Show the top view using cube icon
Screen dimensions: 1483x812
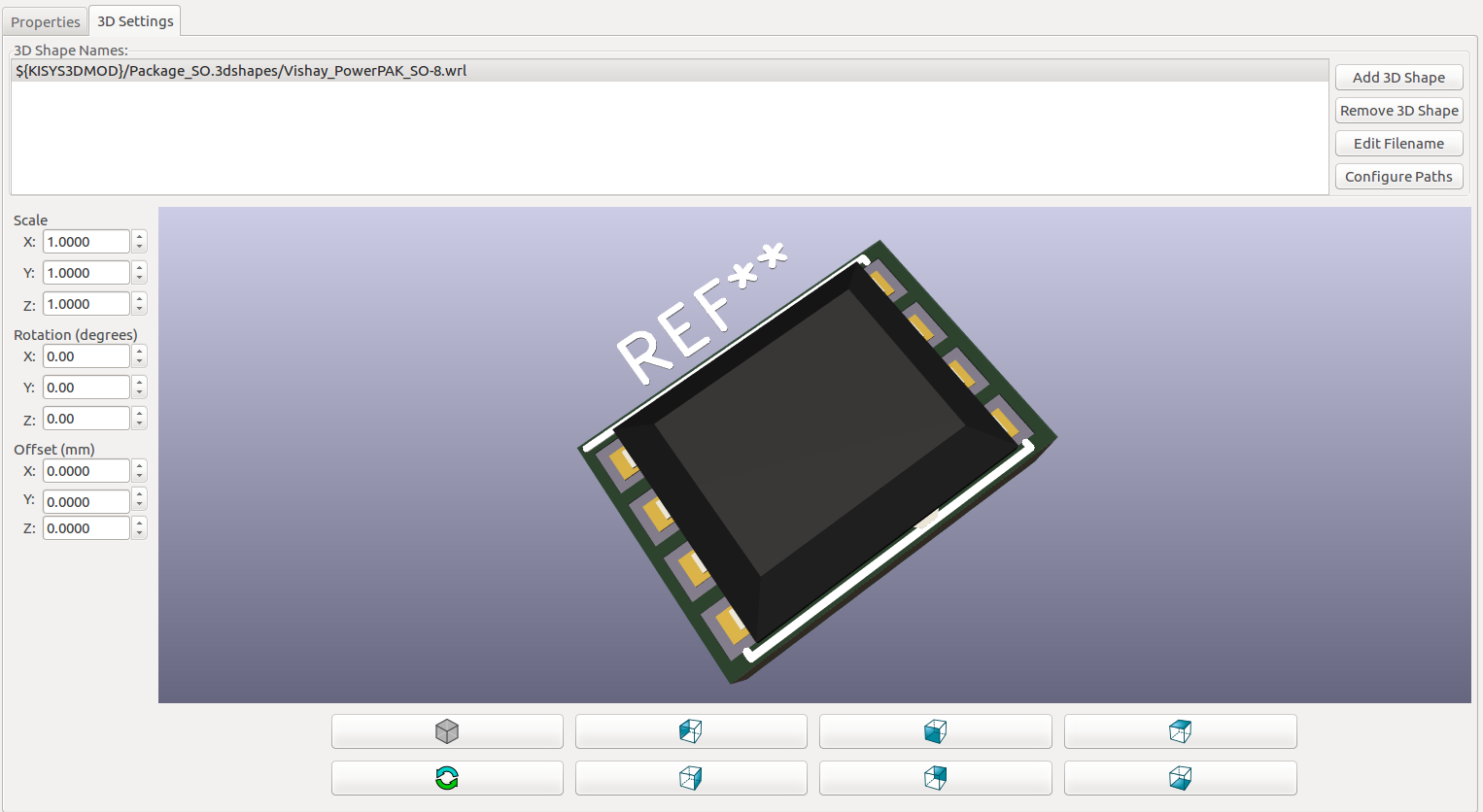tap(1180, 731)
